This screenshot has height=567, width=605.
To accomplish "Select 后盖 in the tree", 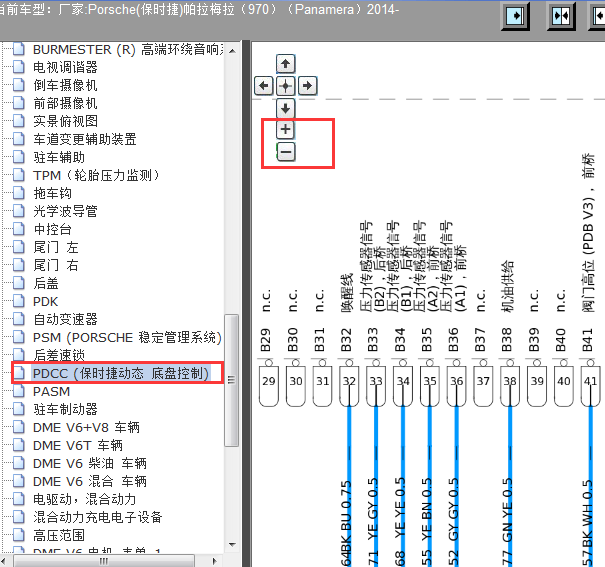I will click(x=46, y=284).
